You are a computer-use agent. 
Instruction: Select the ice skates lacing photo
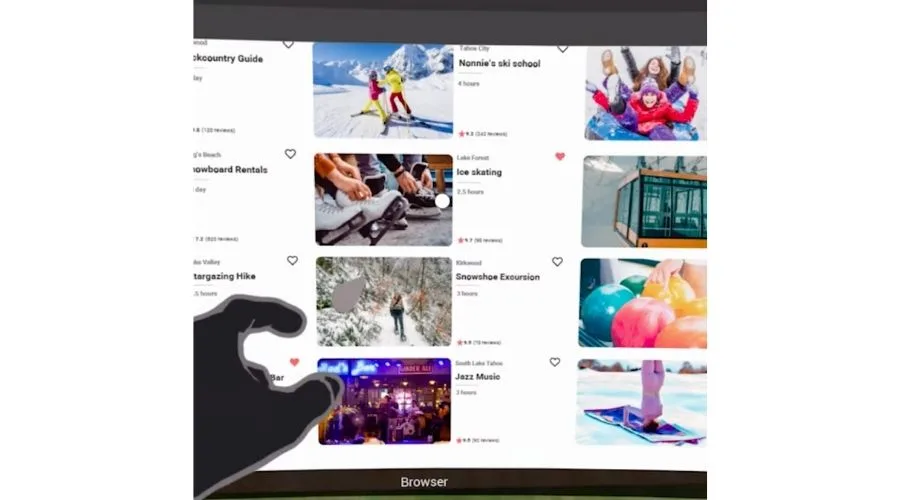(x=382, y=199)
